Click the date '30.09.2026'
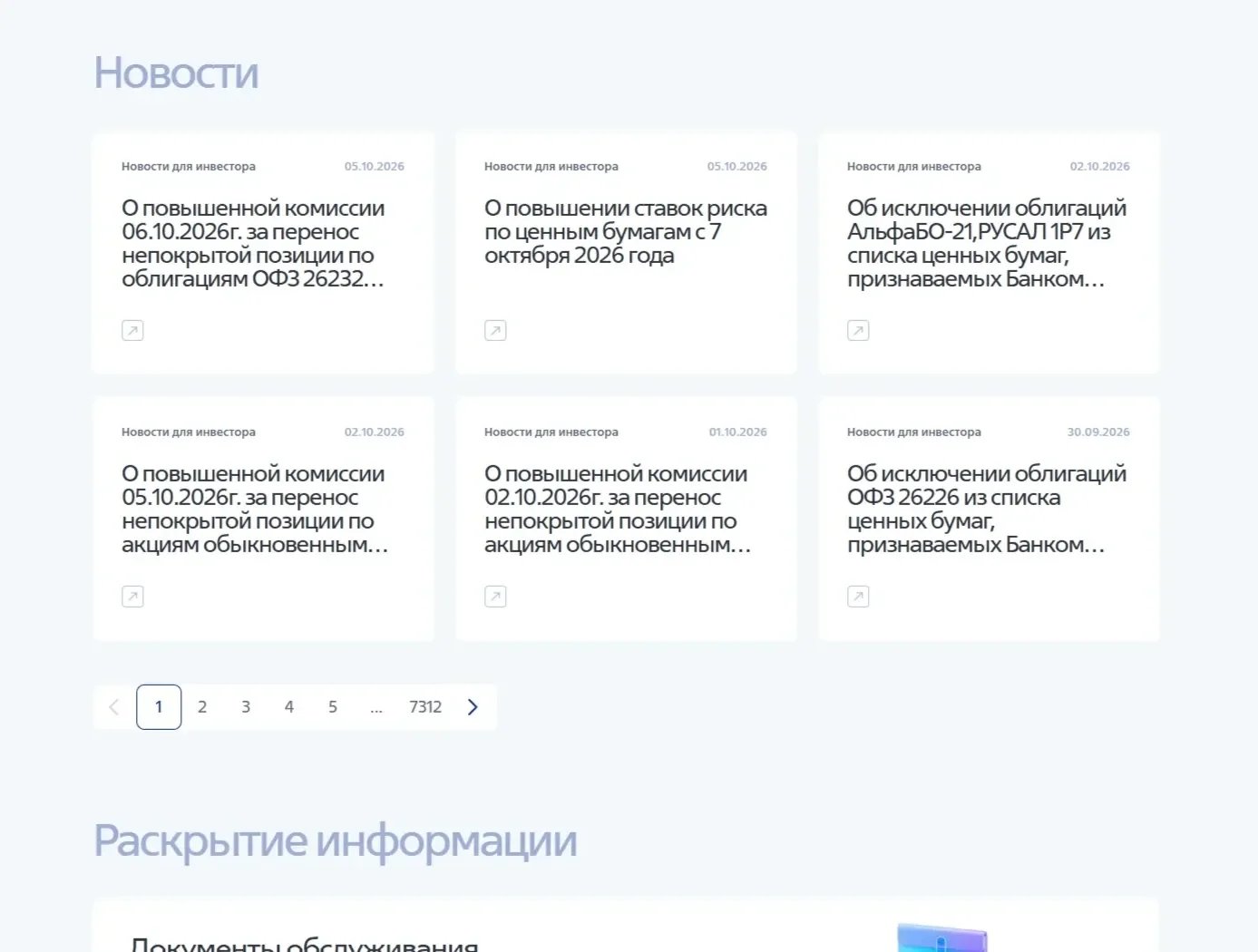The height and width of the screenshot is (952, 1258). 1098,432
